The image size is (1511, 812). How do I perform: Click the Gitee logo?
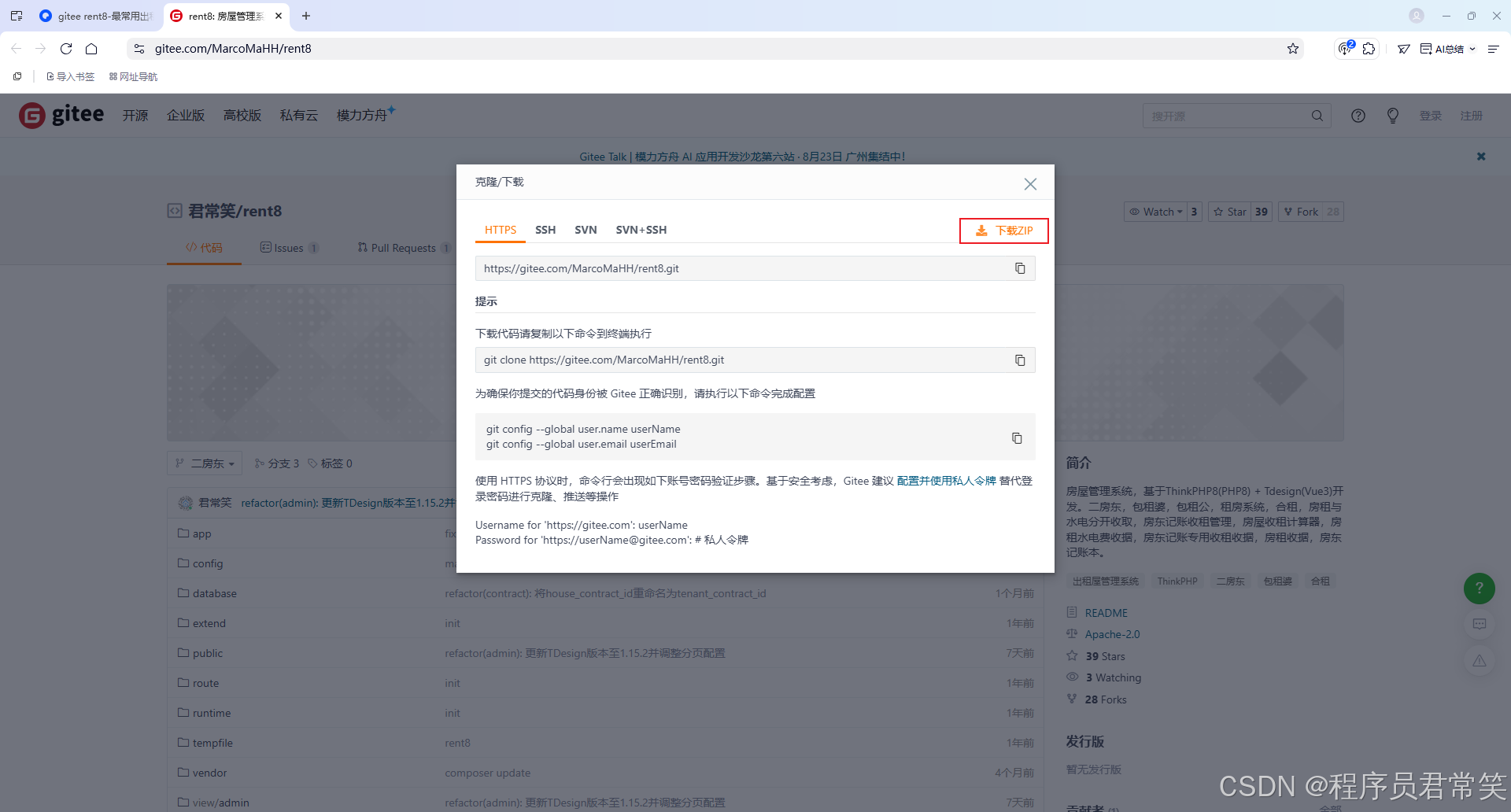(x=61, y=115)
